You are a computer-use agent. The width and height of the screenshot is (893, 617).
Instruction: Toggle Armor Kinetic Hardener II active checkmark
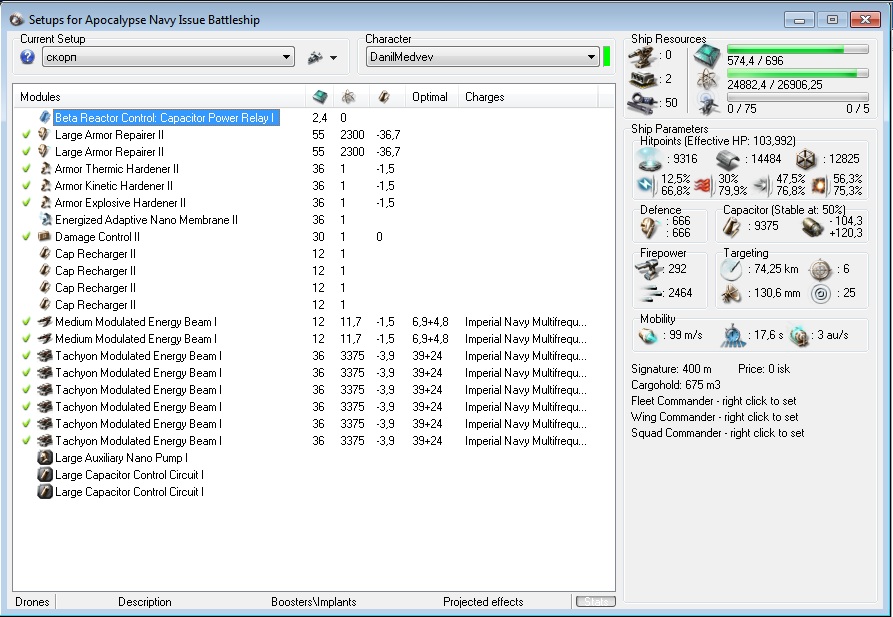click(26, 186)
